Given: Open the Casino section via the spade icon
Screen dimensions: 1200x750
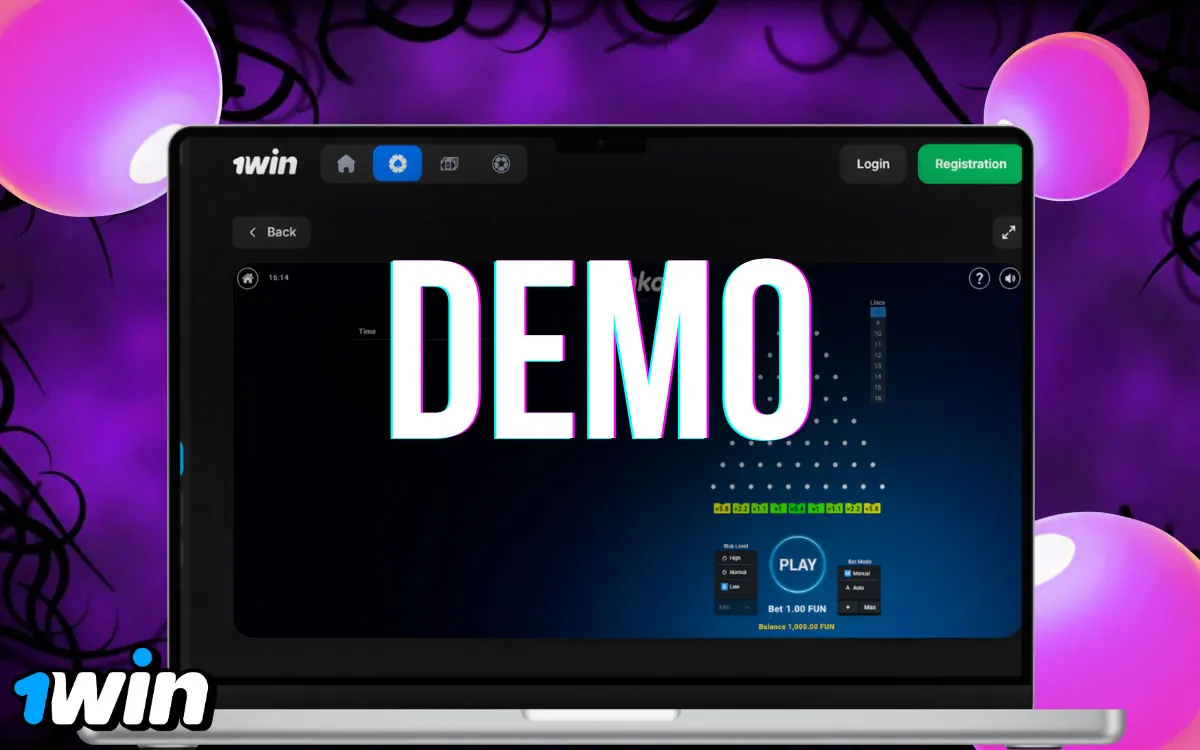Looking at the screenshot, I should pyautogui.click(x=397, y=163).
